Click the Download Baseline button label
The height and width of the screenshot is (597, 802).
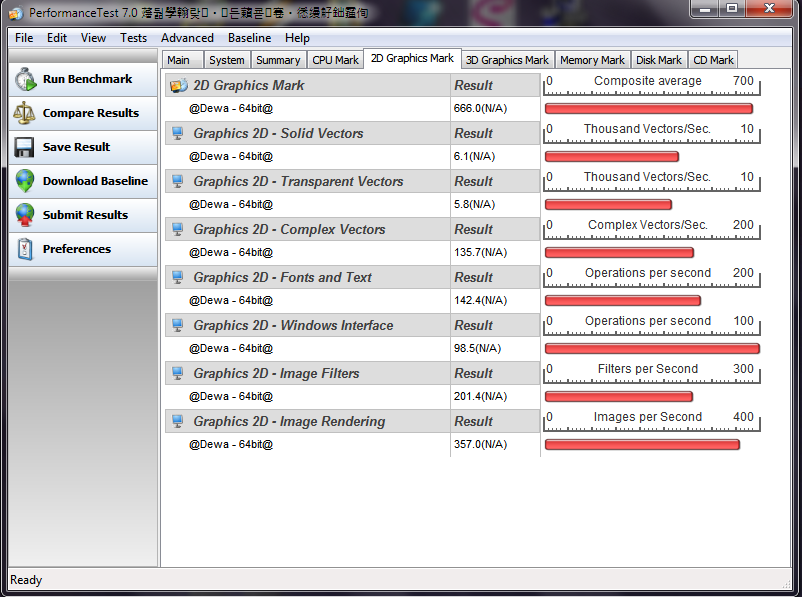pyautogui.click(x=95, y=181)
